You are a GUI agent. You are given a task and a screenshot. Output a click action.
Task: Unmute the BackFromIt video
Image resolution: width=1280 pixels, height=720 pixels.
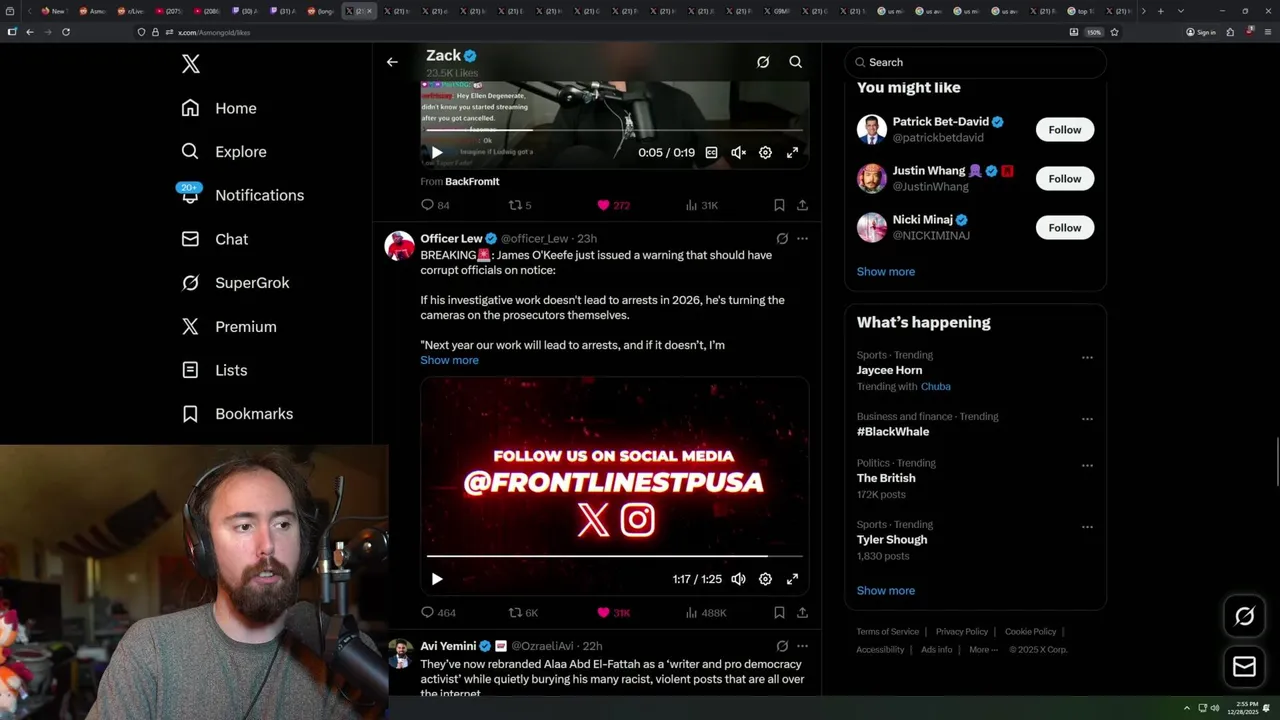[738, 153]
